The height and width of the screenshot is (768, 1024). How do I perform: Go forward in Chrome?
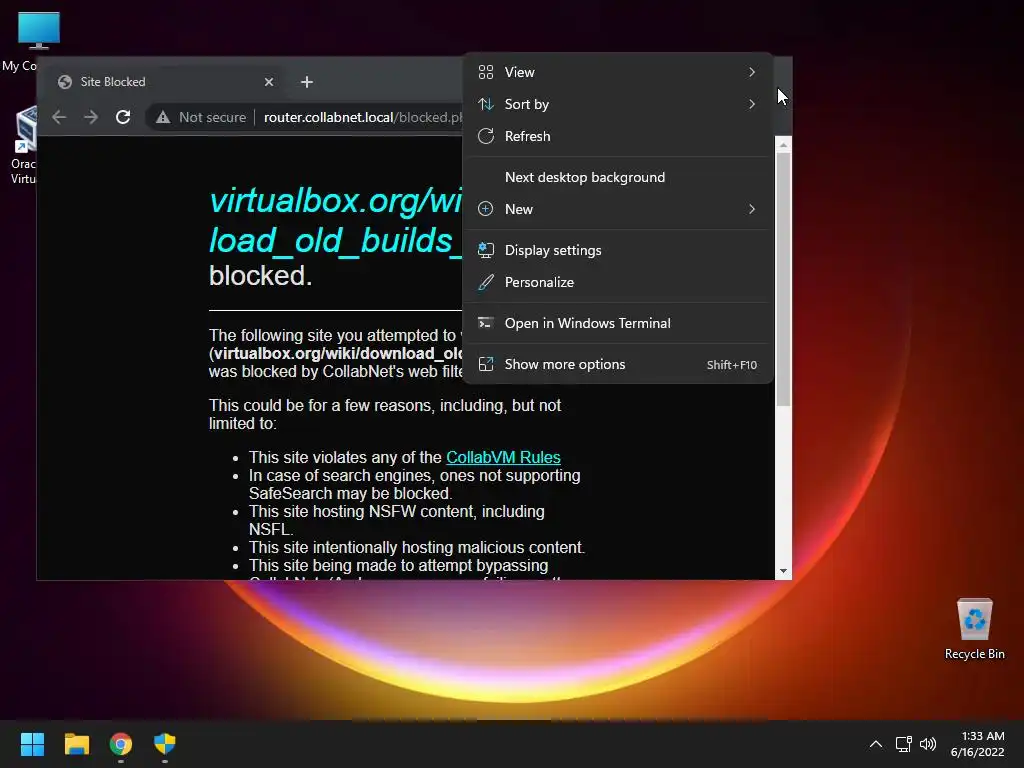[91, 117]
